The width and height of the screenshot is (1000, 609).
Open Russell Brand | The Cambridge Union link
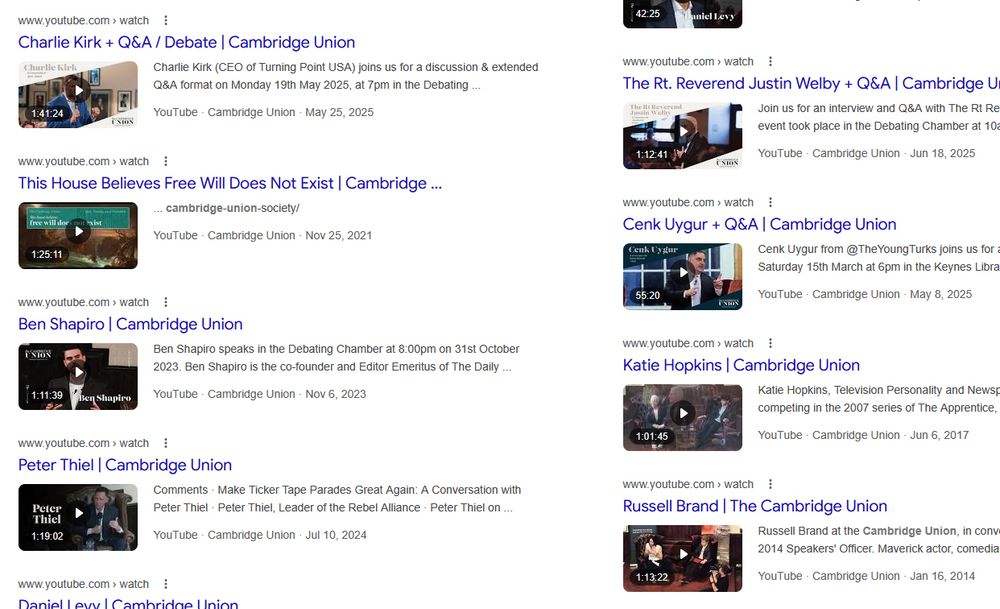pos(755,506)
